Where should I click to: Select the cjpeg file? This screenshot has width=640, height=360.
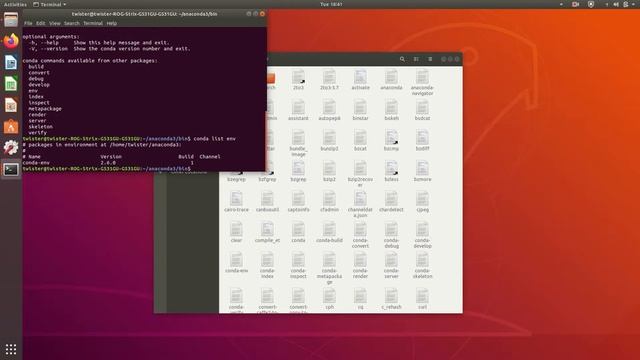click(422, 202)
